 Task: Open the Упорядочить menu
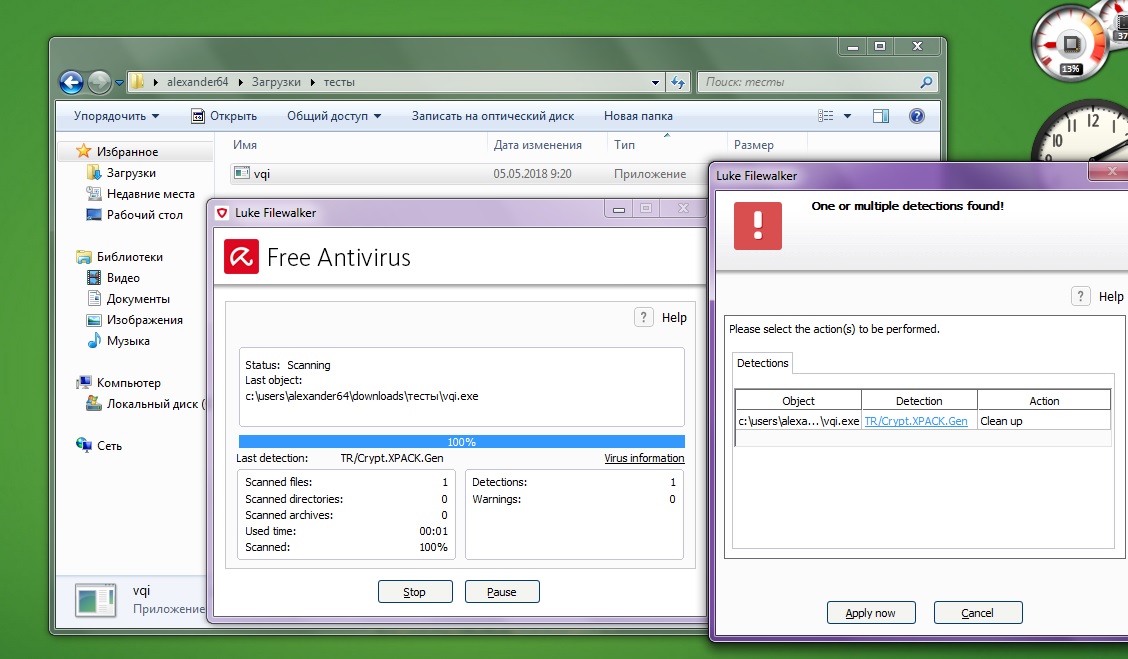tap(116, 116)
